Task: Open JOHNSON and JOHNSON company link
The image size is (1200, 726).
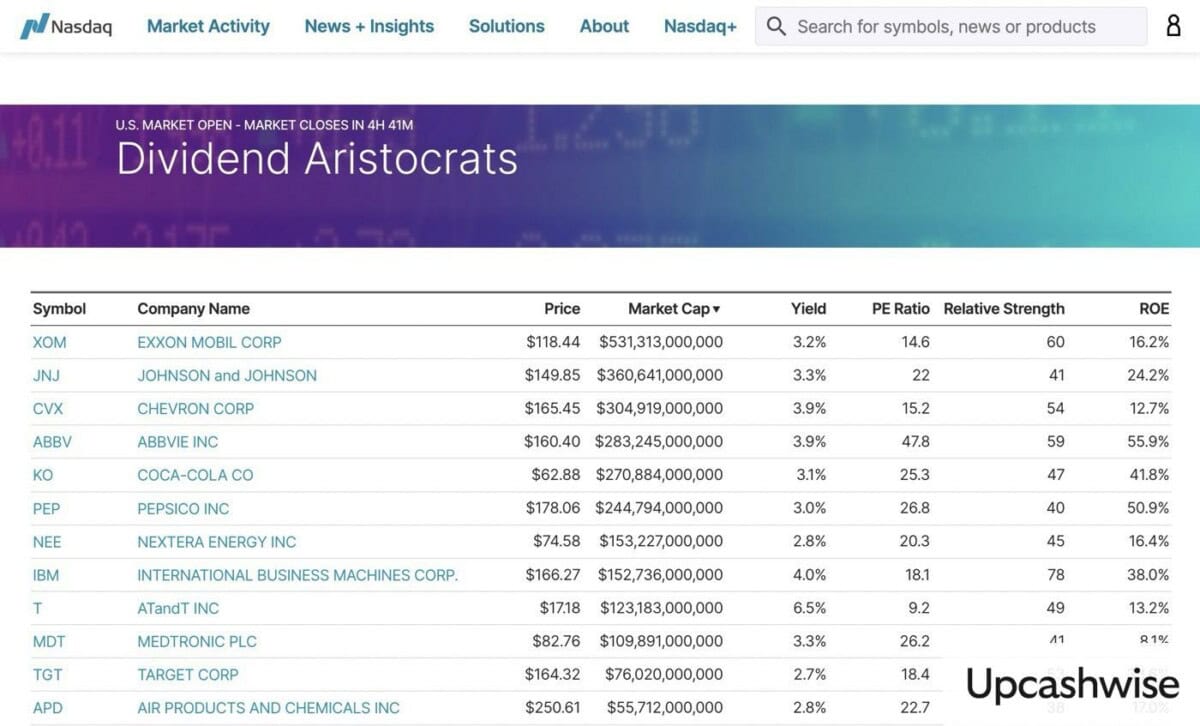Action: point(227,375)
